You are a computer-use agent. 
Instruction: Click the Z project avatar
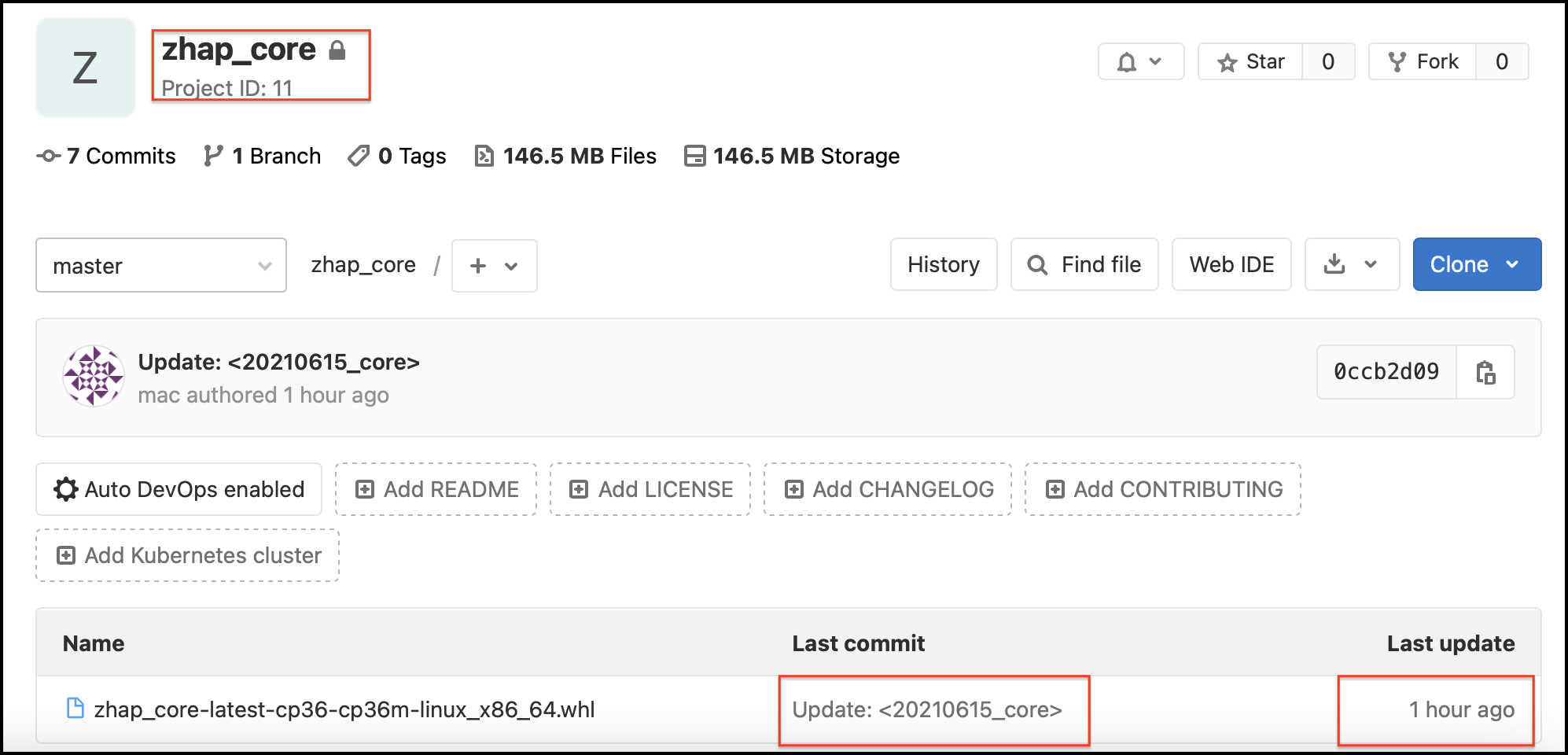[x=85, y=68]
